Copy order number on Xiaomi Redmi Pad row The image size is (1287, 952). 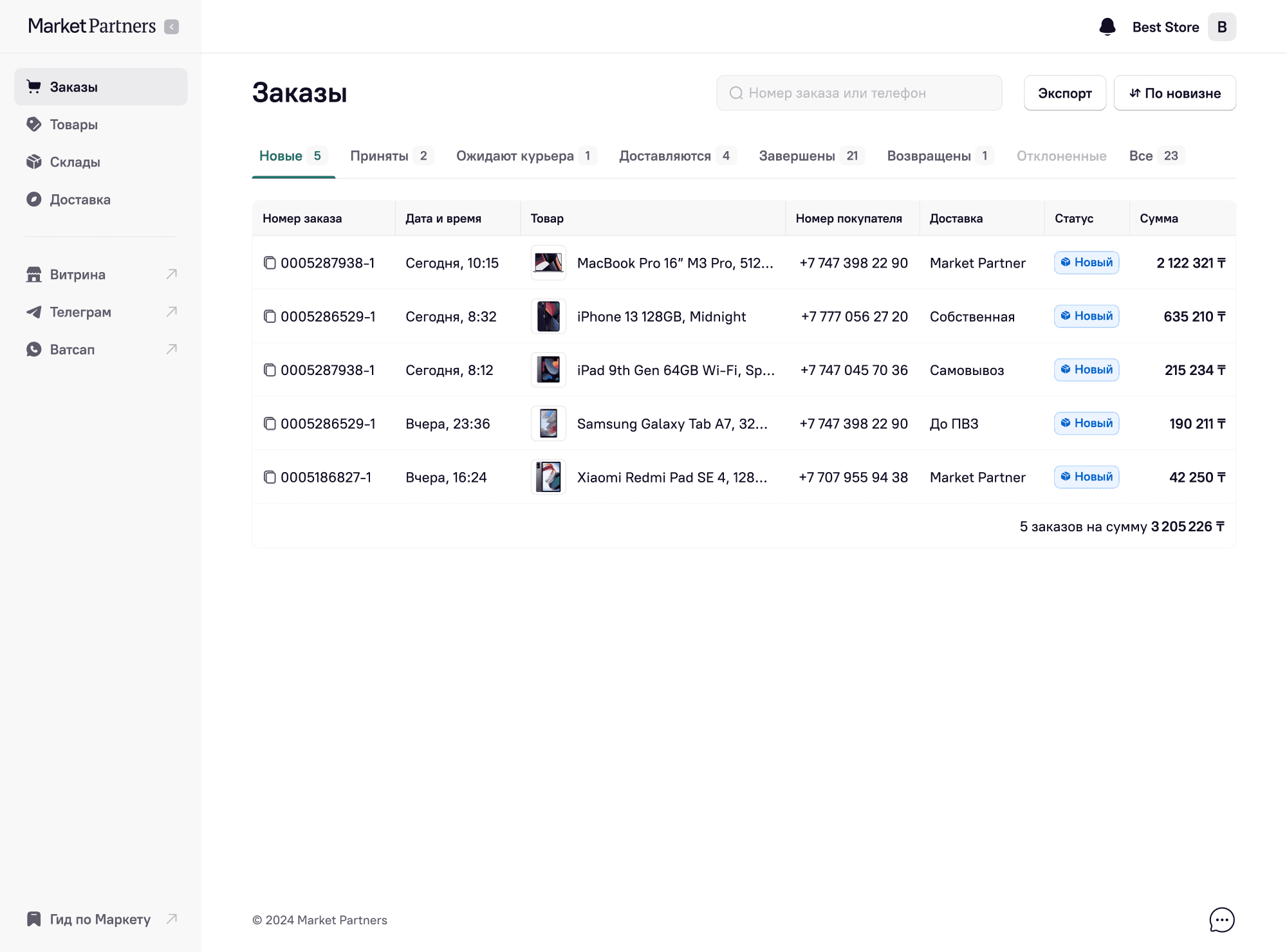pyautogui.click(x=270, y=477)
